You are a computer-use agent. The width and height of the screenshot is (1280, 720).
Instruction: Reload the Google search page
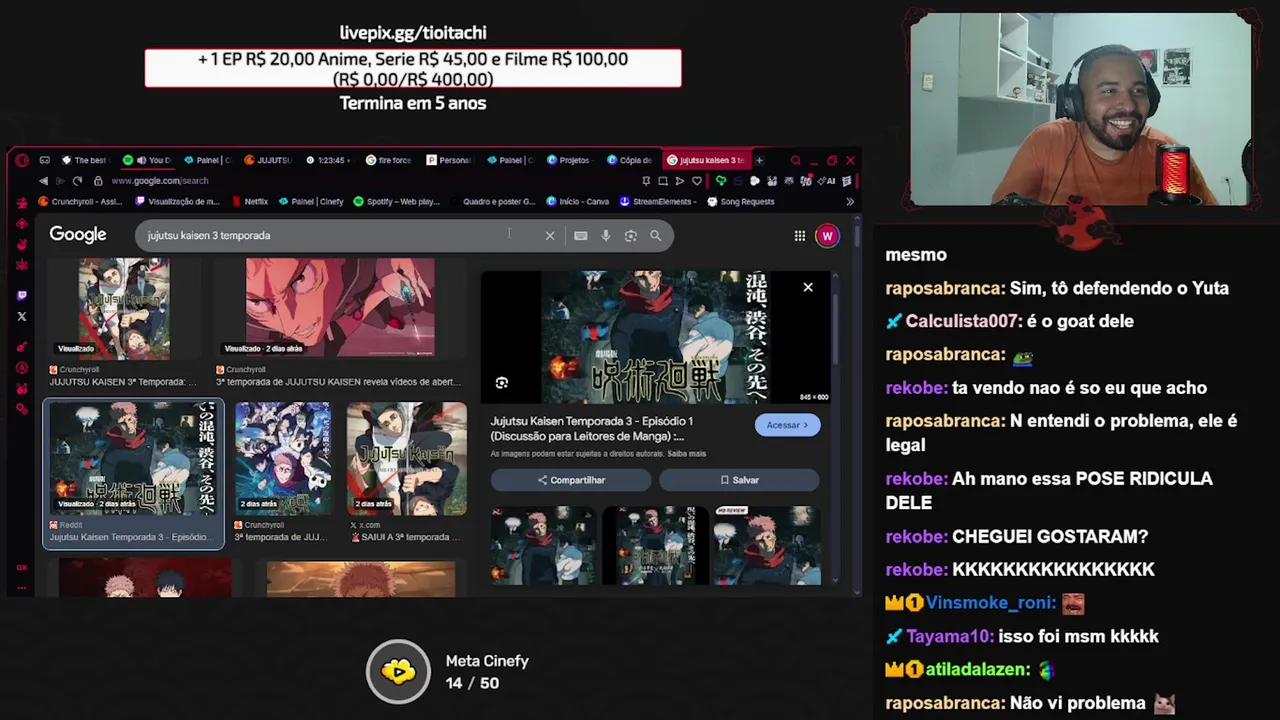point(77,181)
